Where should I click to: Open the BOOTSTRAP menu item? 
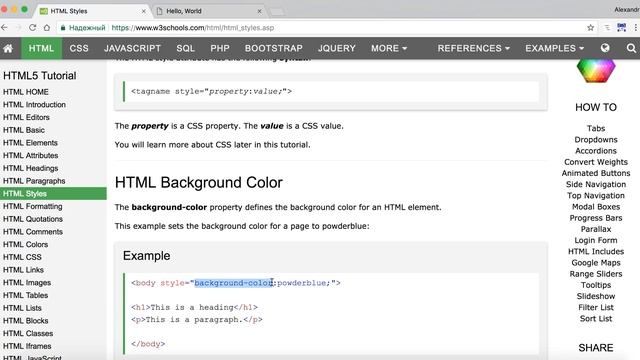[x=273, y=48]
